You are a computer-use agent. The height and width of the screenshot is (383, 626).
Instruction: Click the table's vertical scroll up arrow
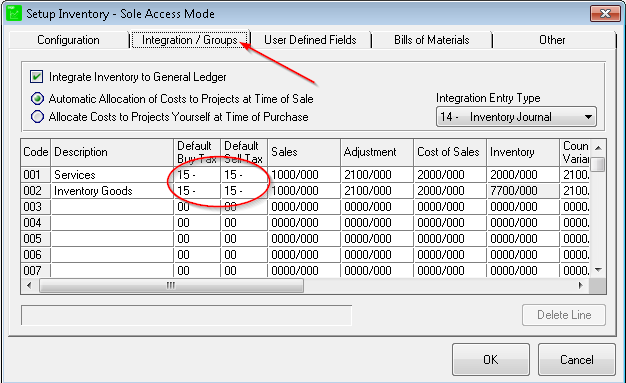[x=598, y=148]
